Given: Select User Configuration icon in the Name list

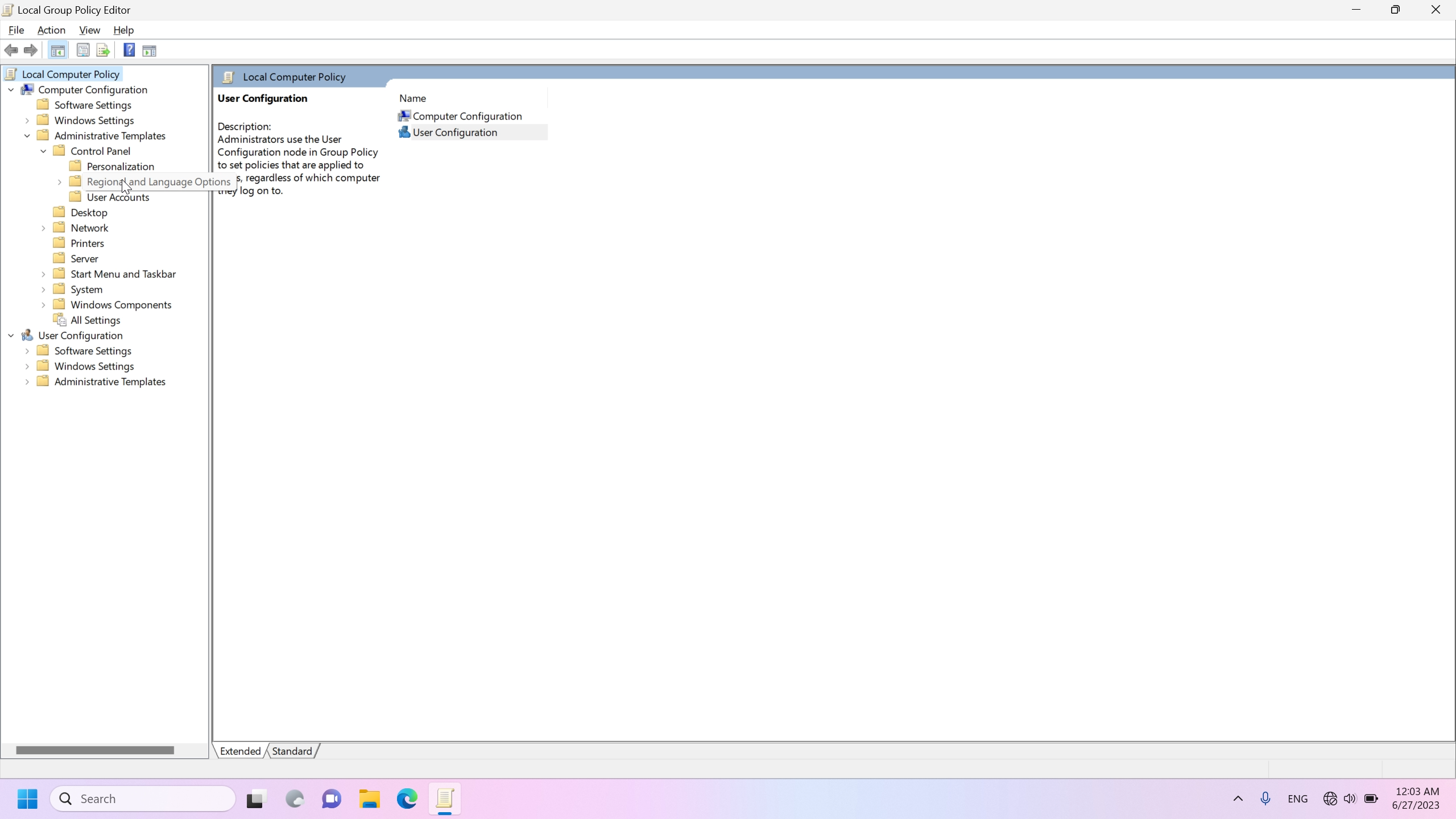Looking at the screenshot, I should coord(404,132).
